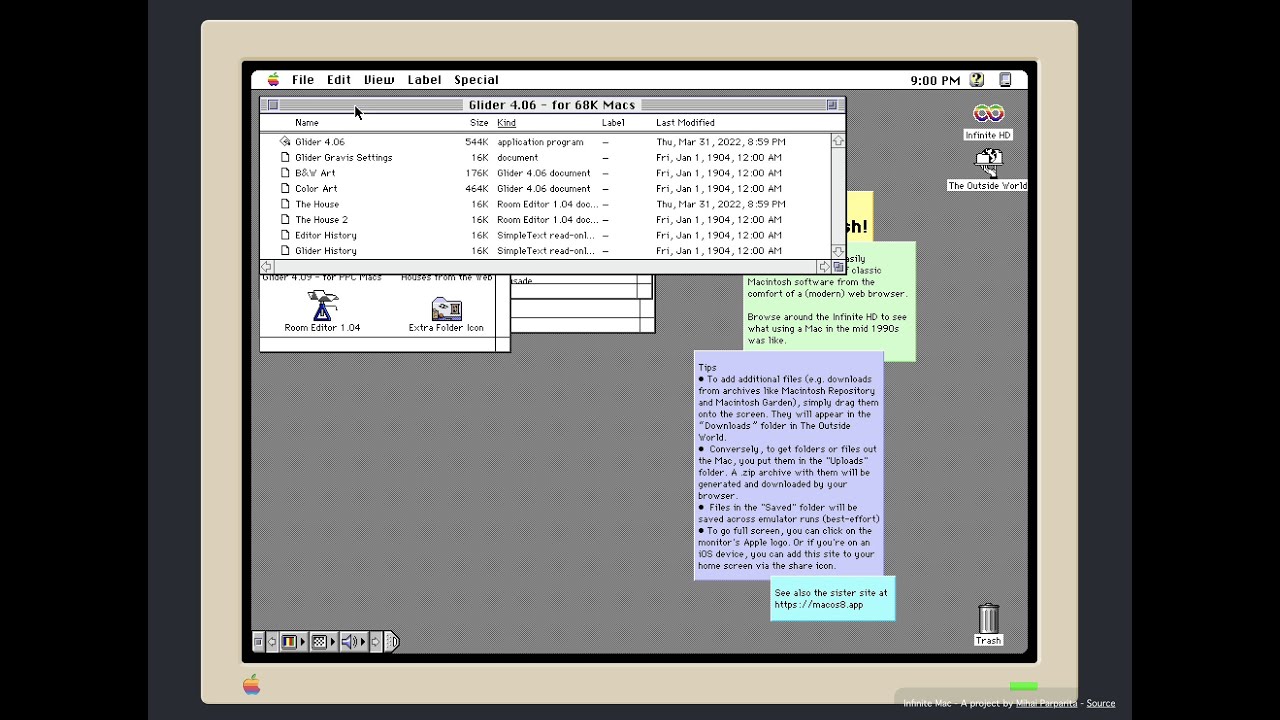Click the Control Strip scroll left arrow
The image size is (1280, 720).
(x=272, y=642)
